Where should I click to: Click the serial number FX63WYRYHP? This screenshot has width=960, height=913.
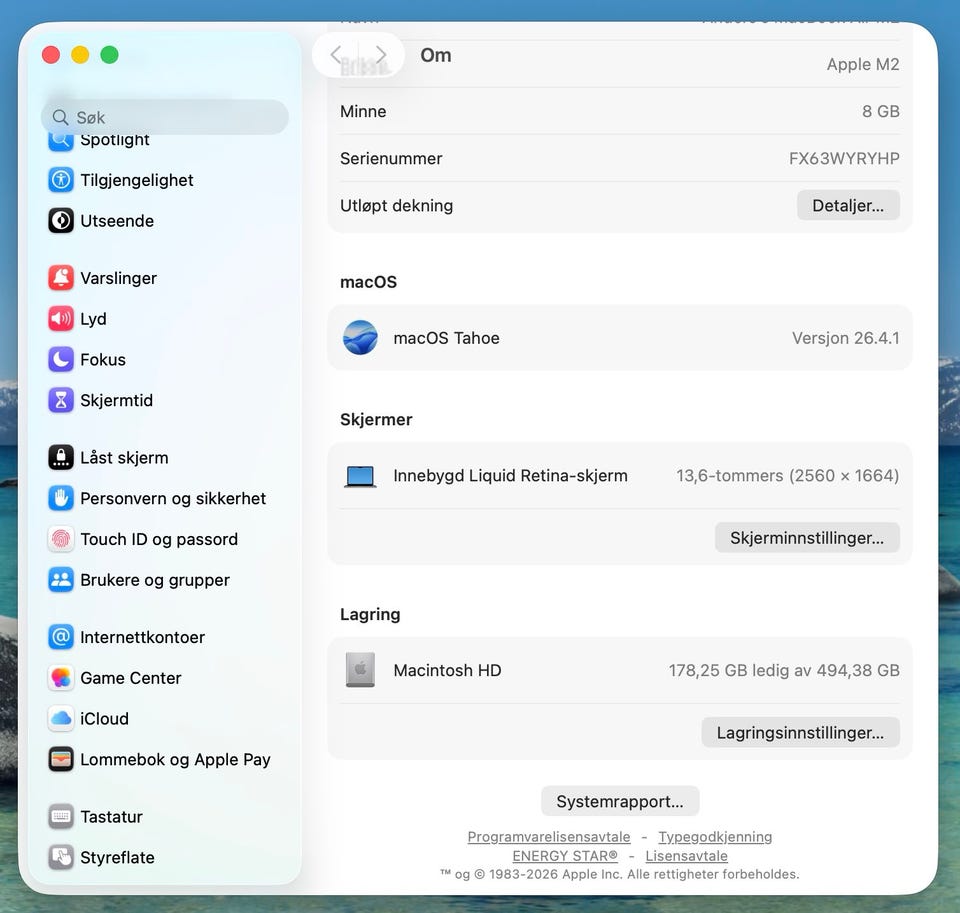coord(844,159)
